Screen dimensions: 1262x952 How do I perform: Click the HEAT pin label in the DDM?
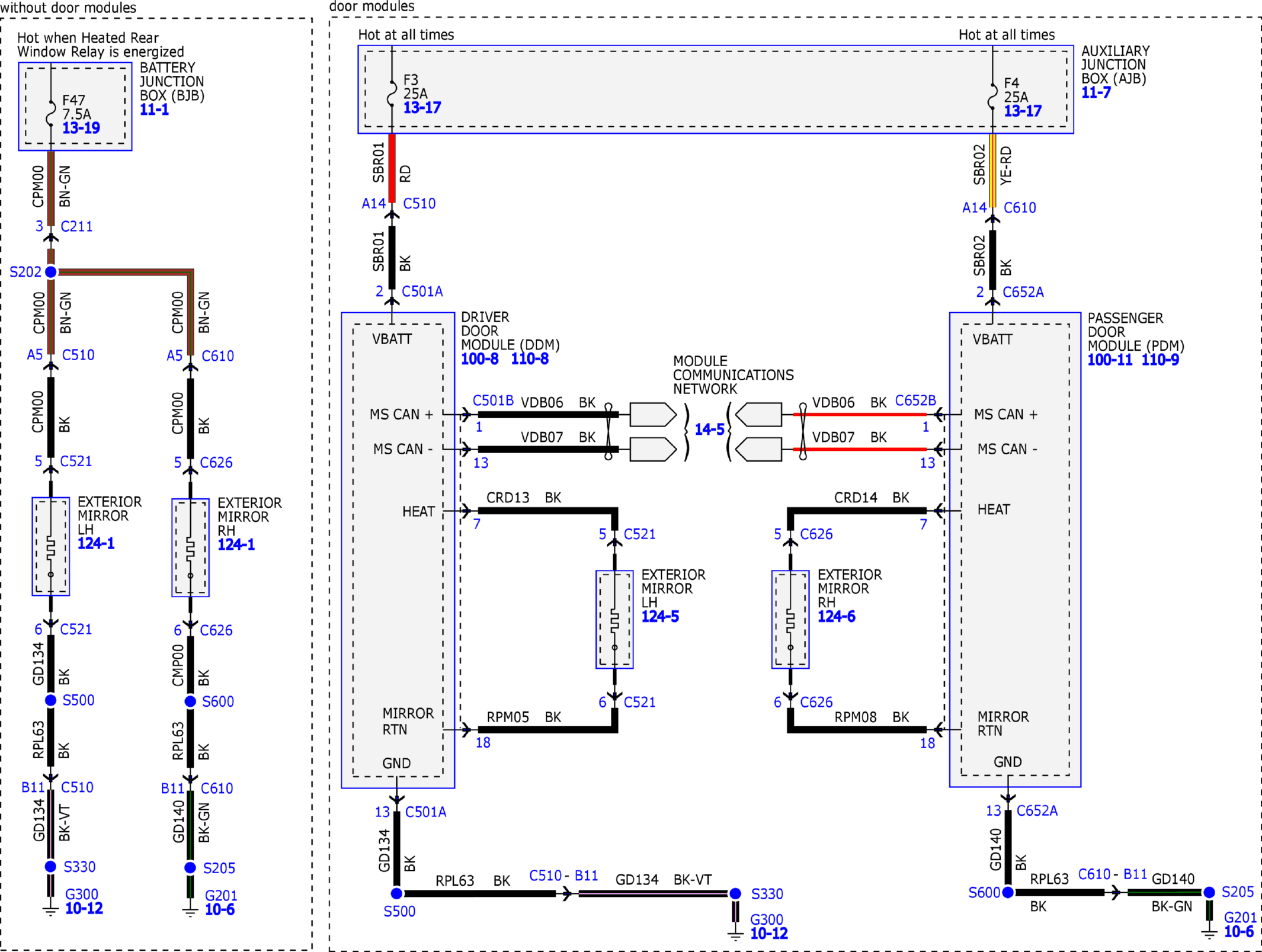(418, 511)
